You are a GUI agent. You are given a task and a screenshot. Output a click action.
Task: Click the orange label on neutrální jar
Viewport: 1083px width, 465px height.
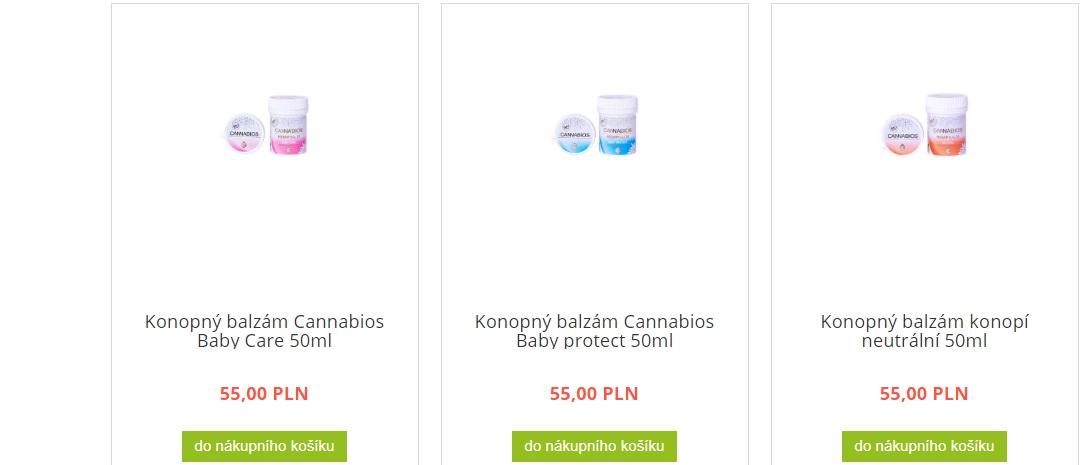948,138
